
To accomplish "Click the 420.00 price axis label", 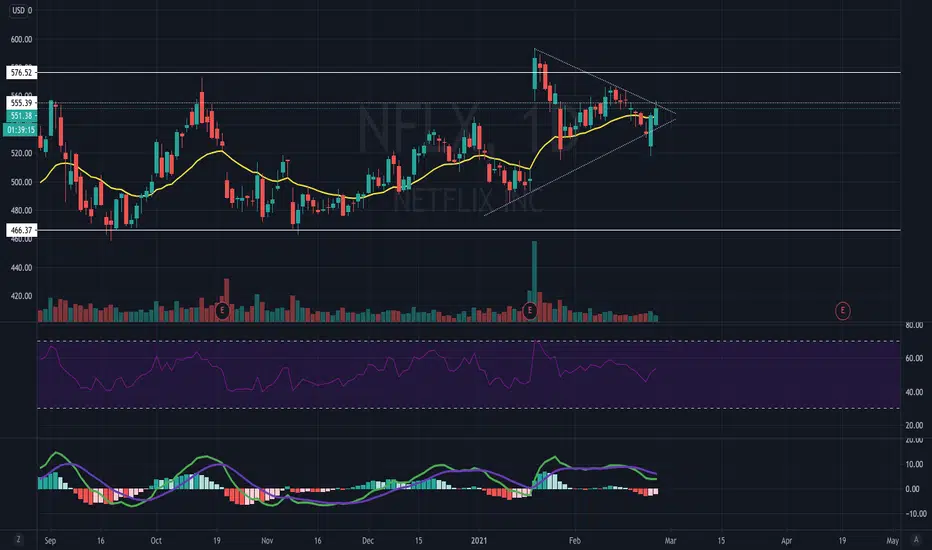I will pyautogui.click(x=21, y=296).
